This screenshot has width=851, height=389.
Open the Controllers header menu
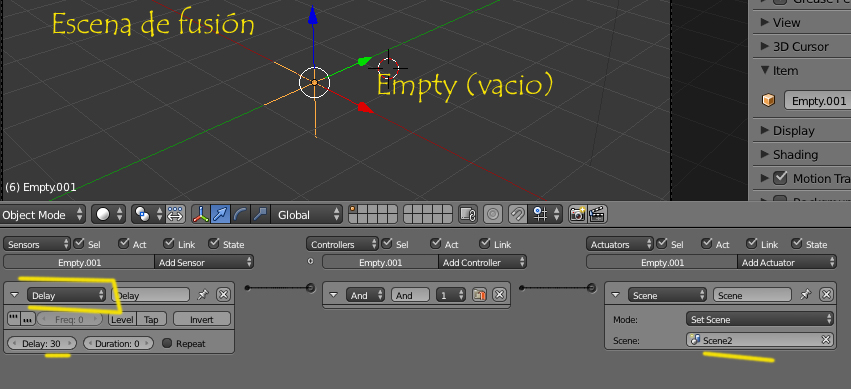click(342, 244)
